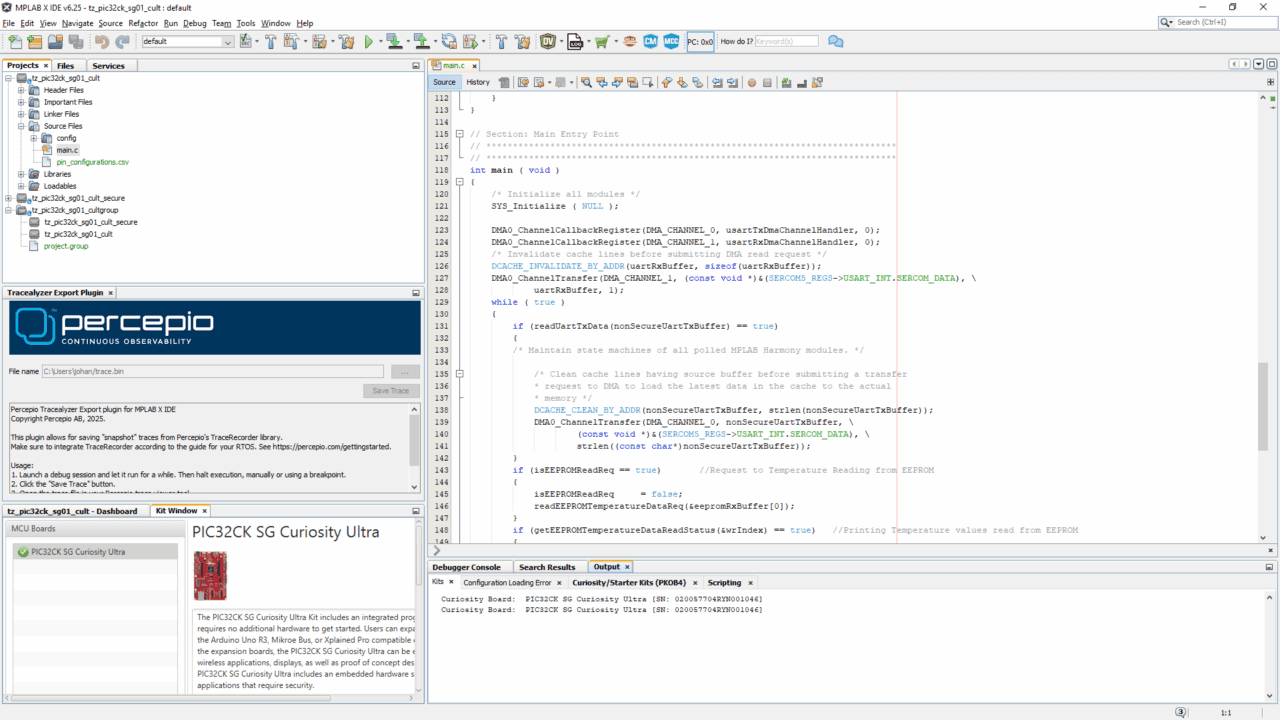Run the main project with green arrow
Viewport: 1280px width, 720px height.
click(368, 41)
